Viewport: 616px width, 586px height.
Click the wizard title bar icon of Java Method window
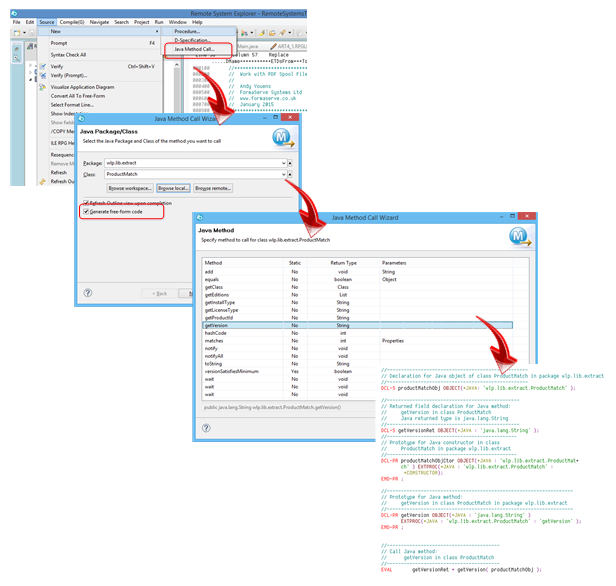(204, 216)
